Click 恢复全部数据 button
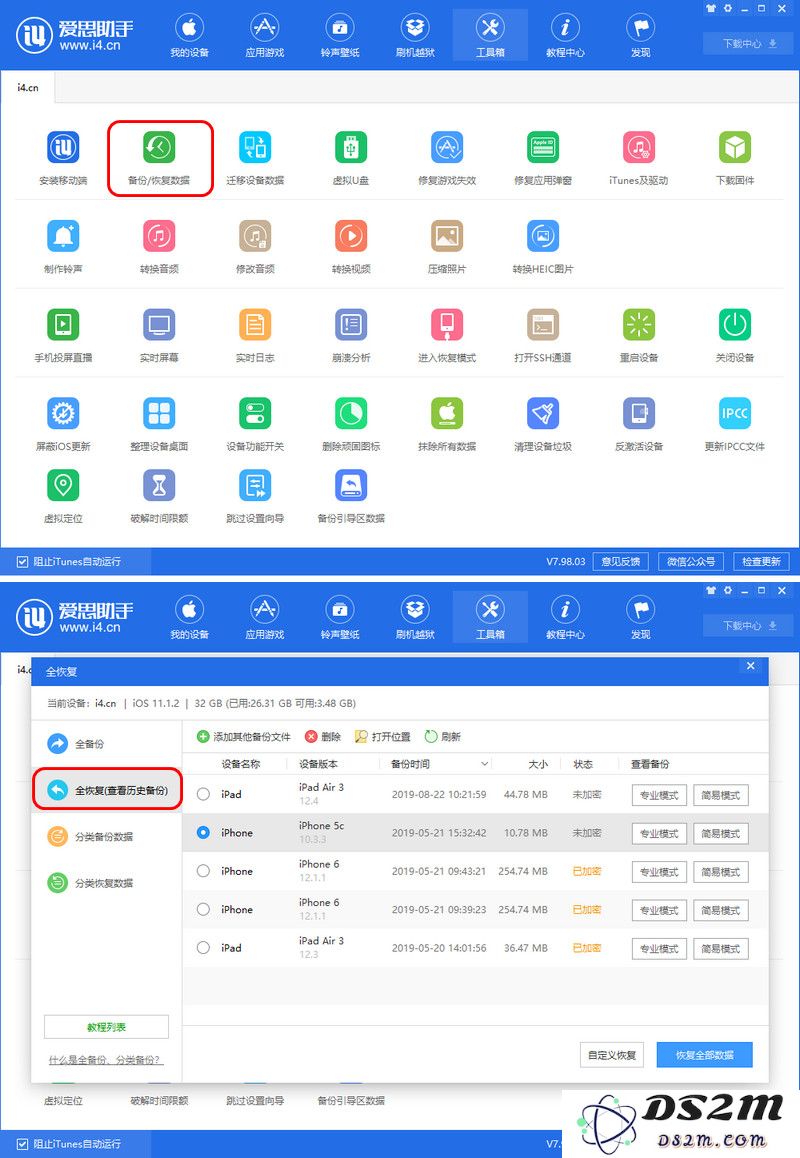 [705, 1055]
